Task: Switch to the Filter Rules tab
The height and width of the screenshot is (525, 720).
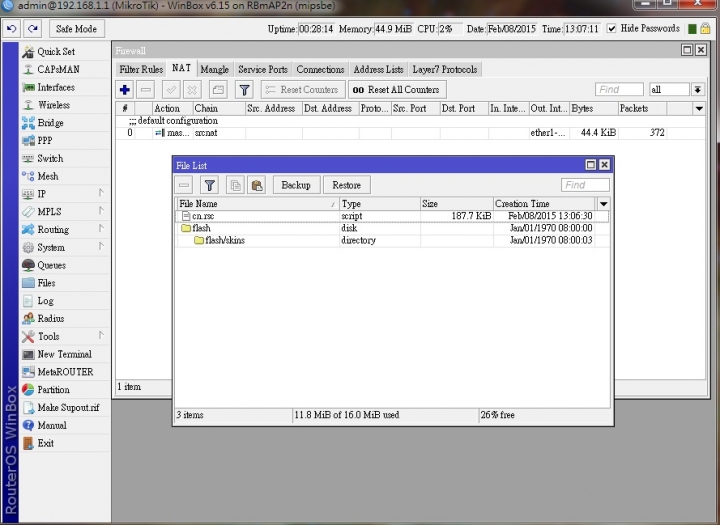Action: point(141,69)
